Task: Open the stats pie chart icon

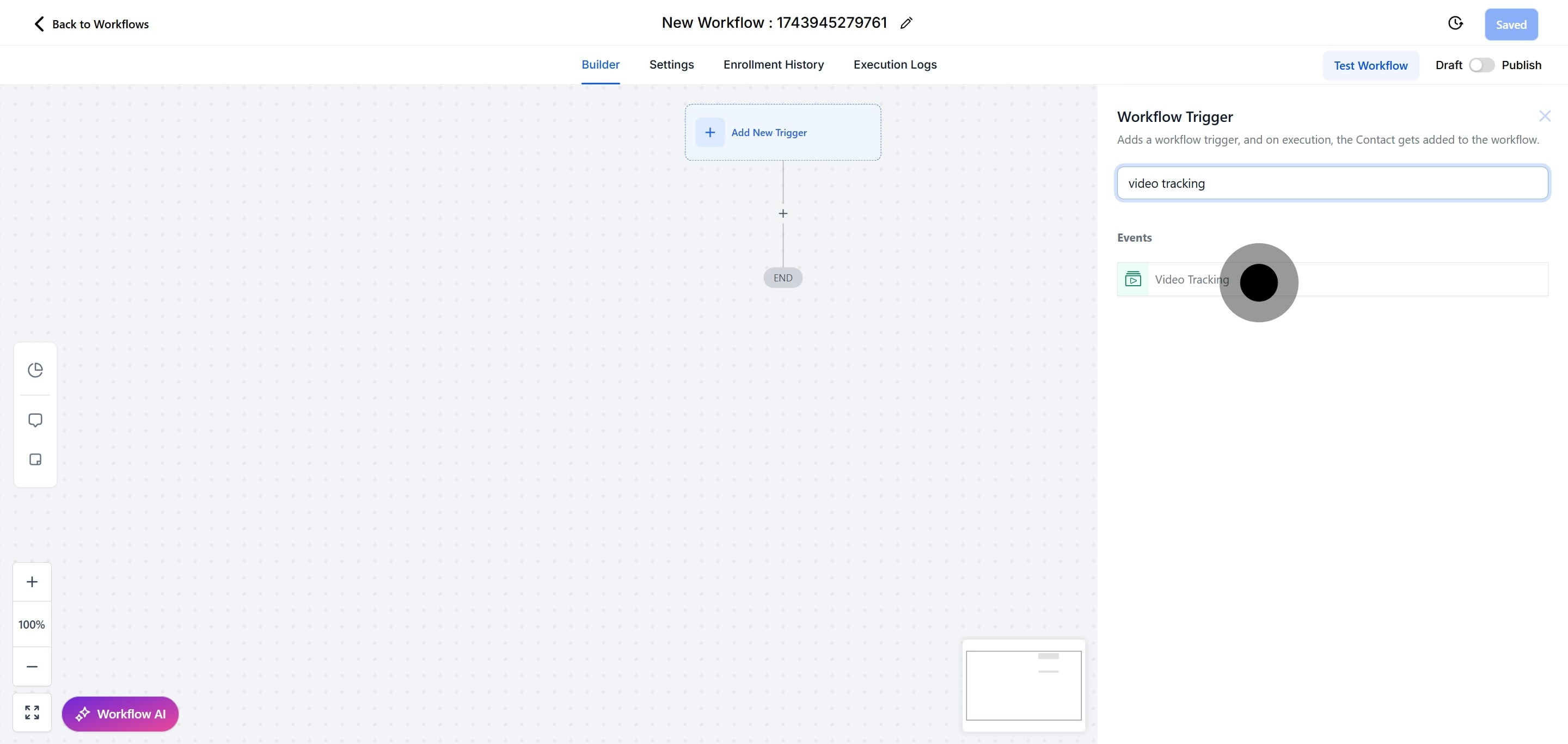Action: (x=35, y=370)
